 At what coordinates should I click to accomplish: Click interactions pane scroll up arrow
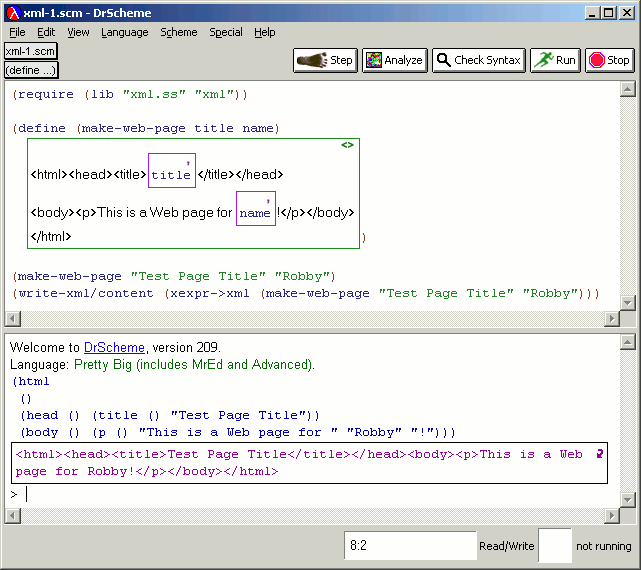[628, 342]
